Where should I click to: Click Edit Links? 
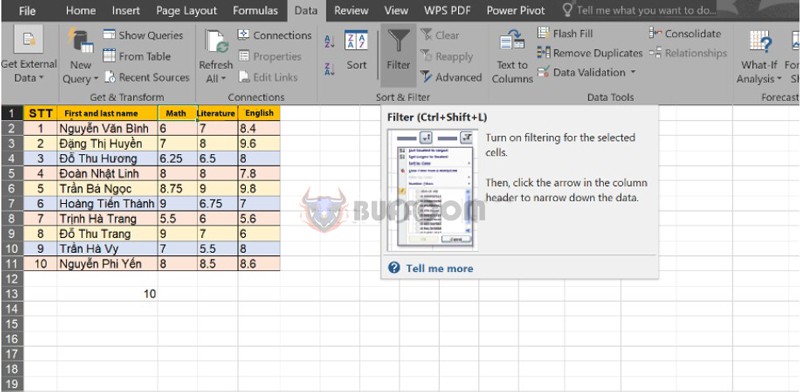click(x=268, y=78)
